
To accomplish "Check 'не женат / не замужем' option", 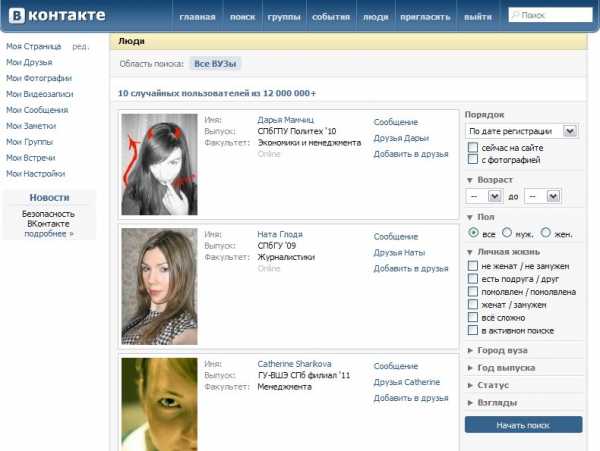I will coord(473,265).
